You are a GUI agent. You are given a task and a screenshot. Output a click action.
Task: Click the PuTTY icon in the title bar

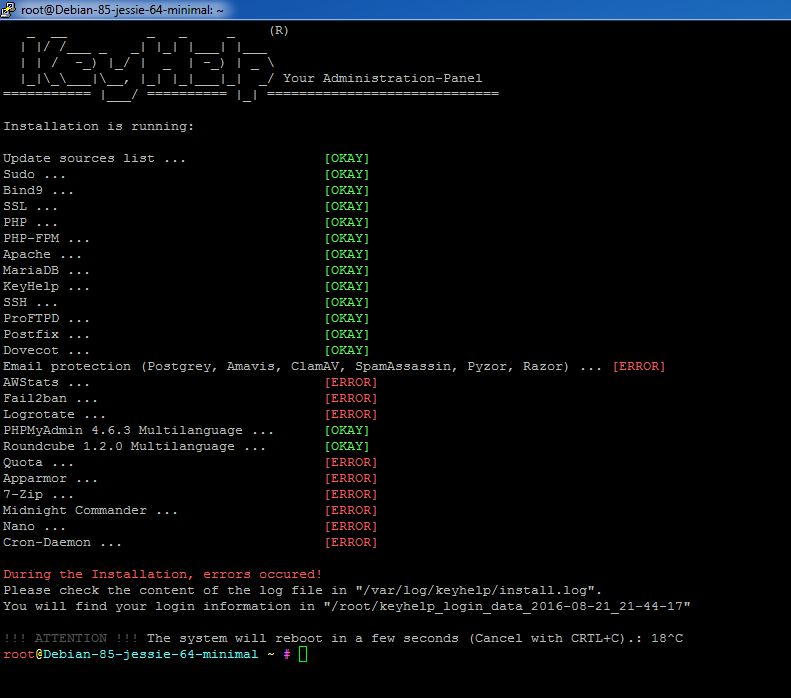pyautogui.click(x=10, y=10)
